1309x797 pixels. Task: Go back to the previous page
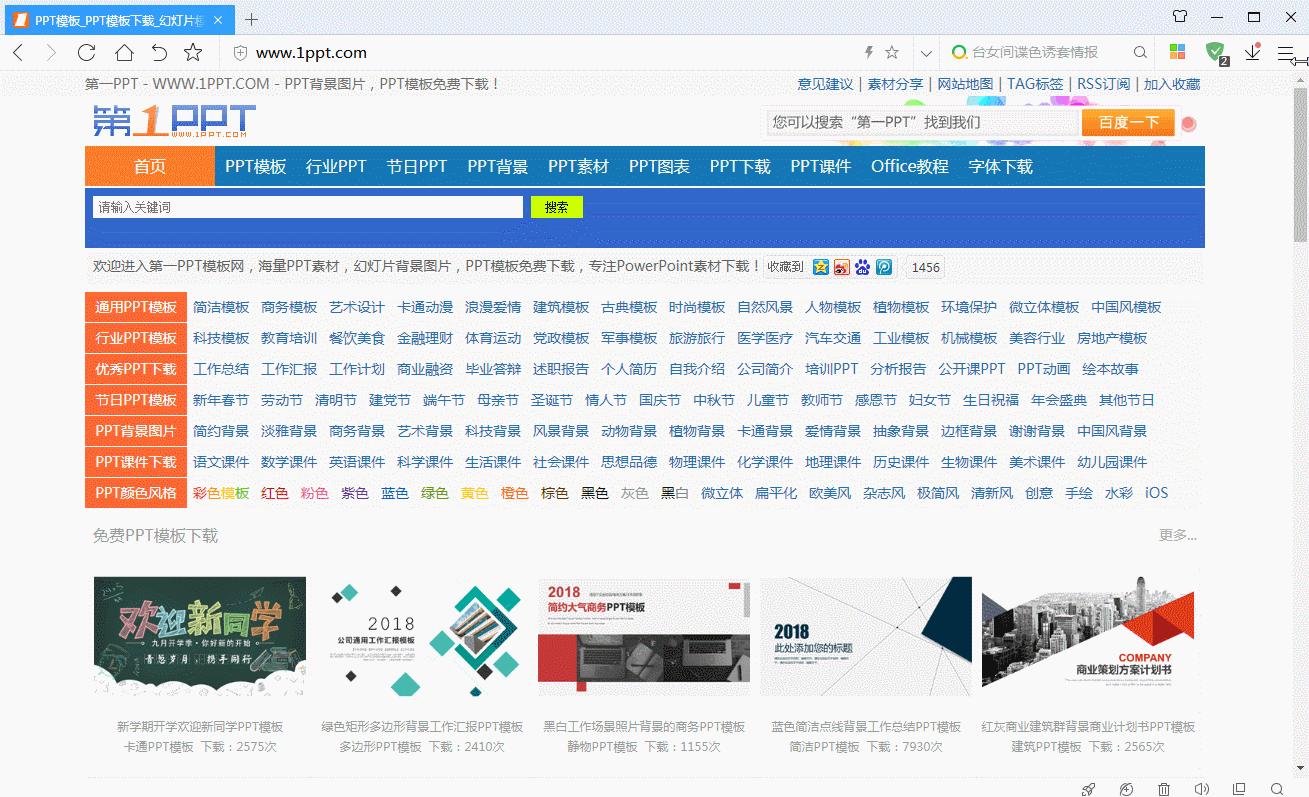18,53
